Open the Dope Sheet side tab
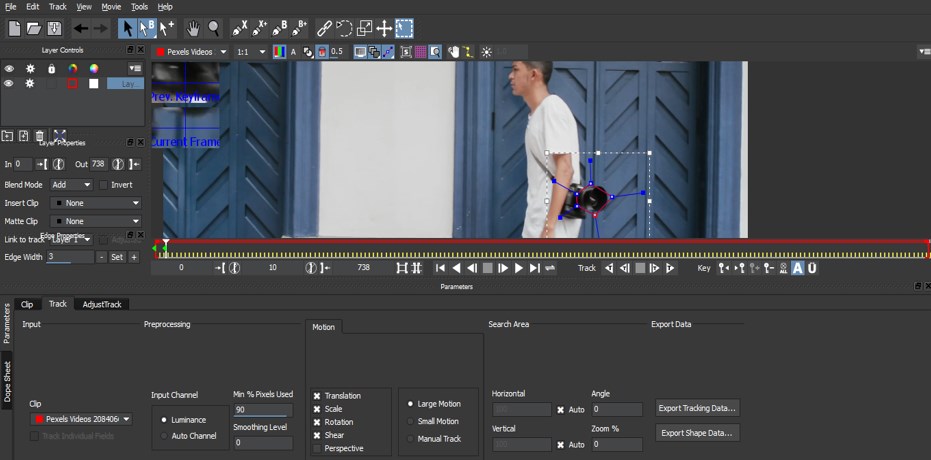 tap(7, 382)
